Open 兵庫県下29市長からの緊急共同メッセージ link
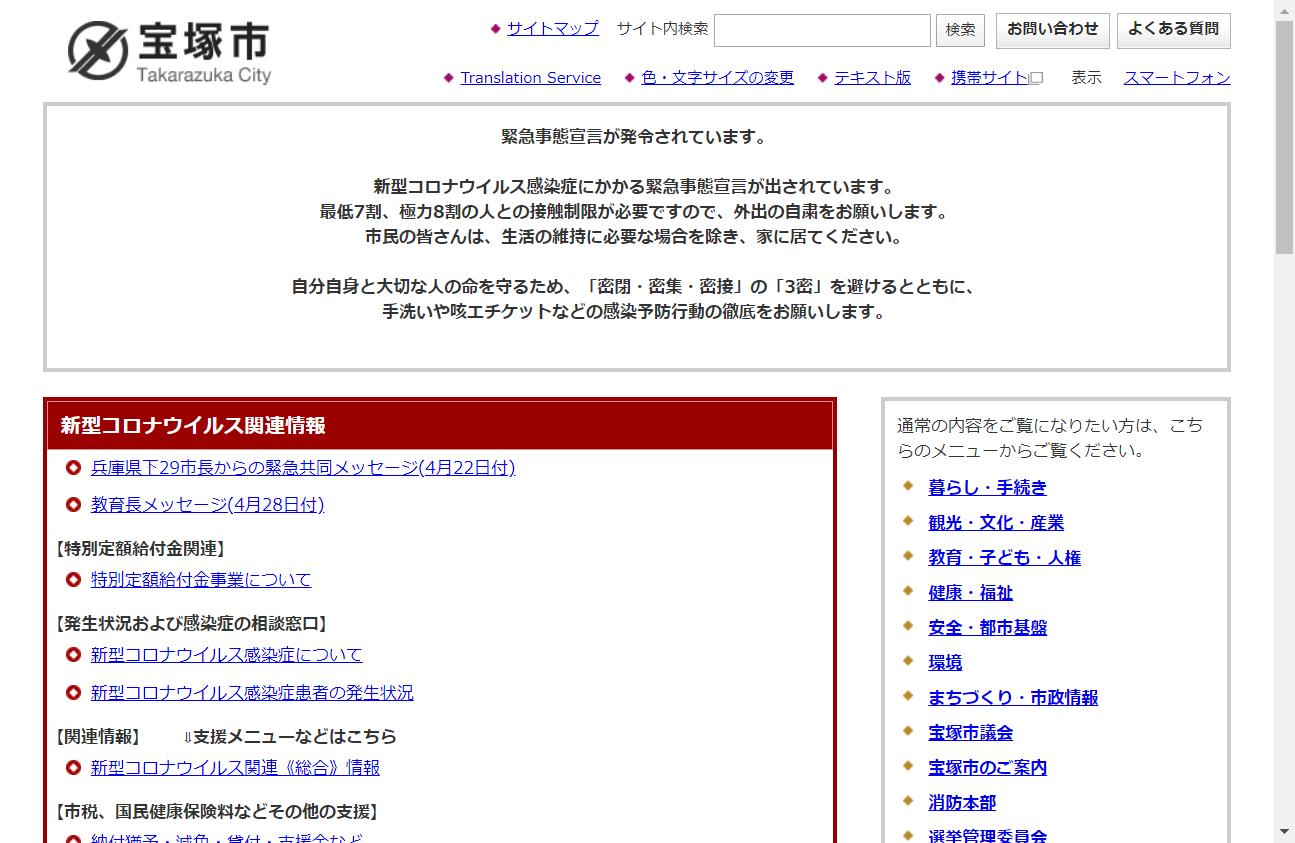This screenshot has height=843, width=1295. (302, 468)
